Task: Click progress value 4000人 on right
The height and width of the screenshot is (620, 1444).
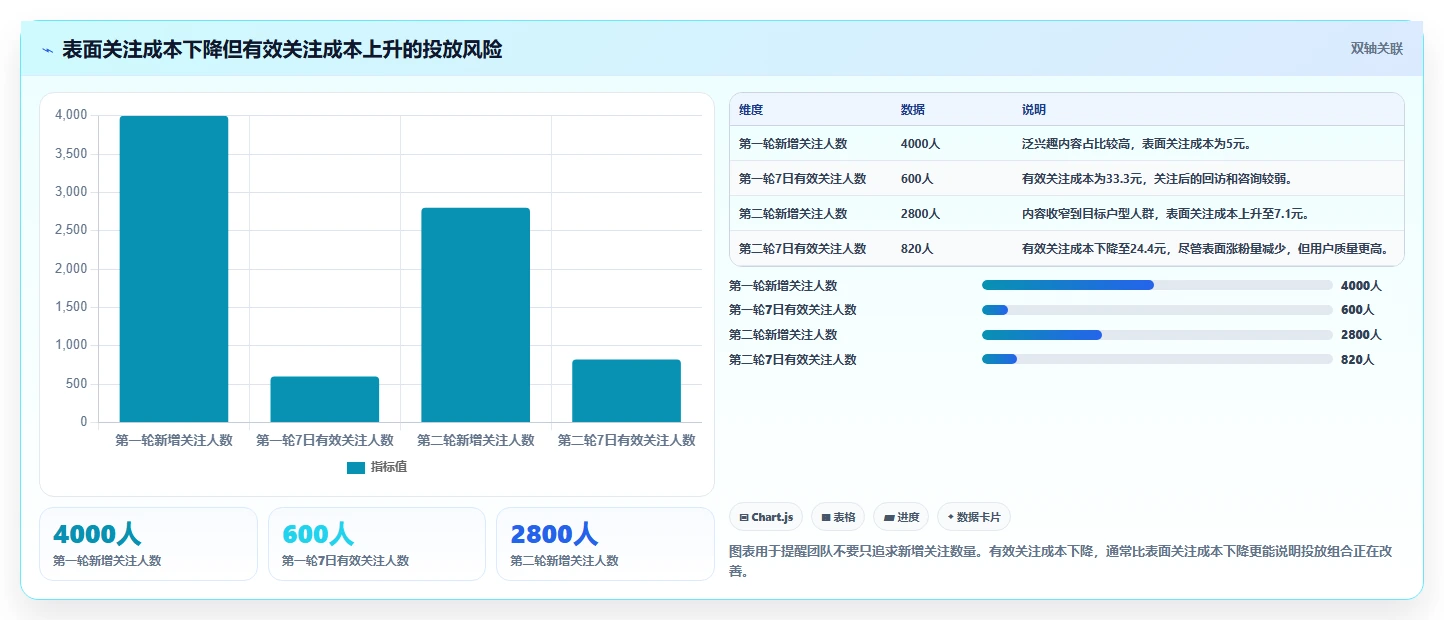Action: [1361, 285]
